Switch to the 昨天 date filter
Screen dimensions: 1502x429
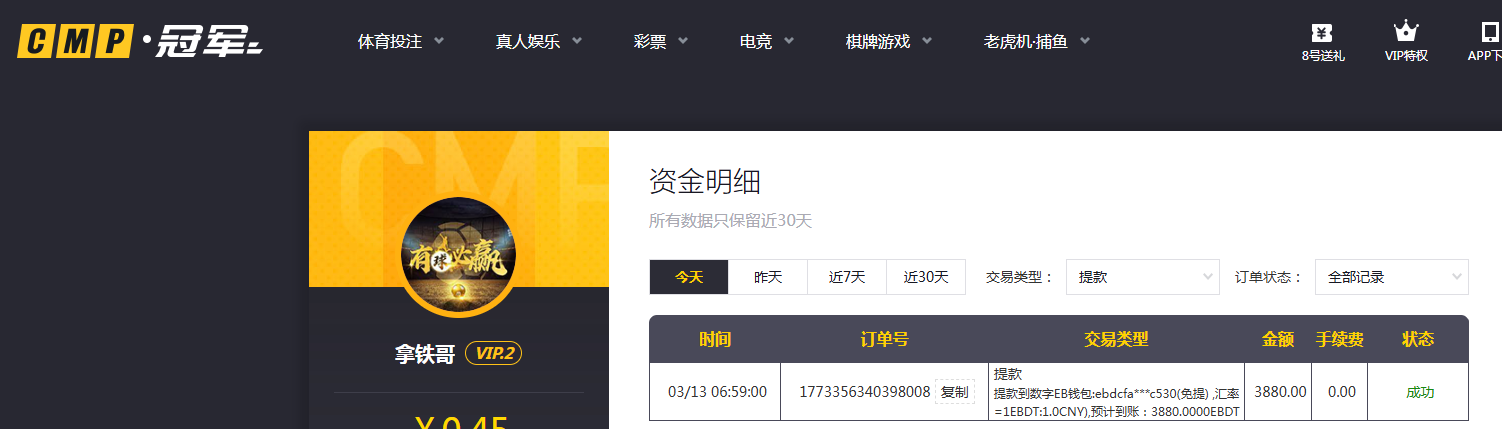pyautogui.click(x=767, y=277)
